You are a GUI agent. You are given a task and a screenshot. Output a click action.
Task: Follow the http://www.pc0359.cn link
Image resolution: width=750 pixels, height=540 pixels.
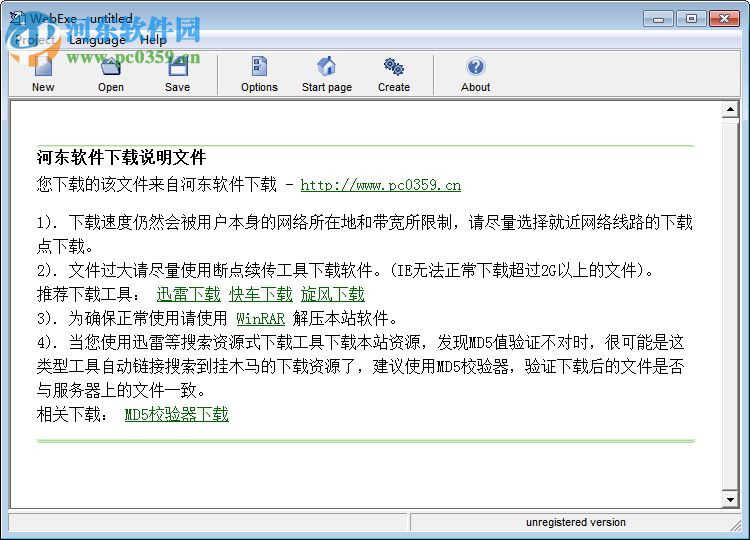click(381, 185)
